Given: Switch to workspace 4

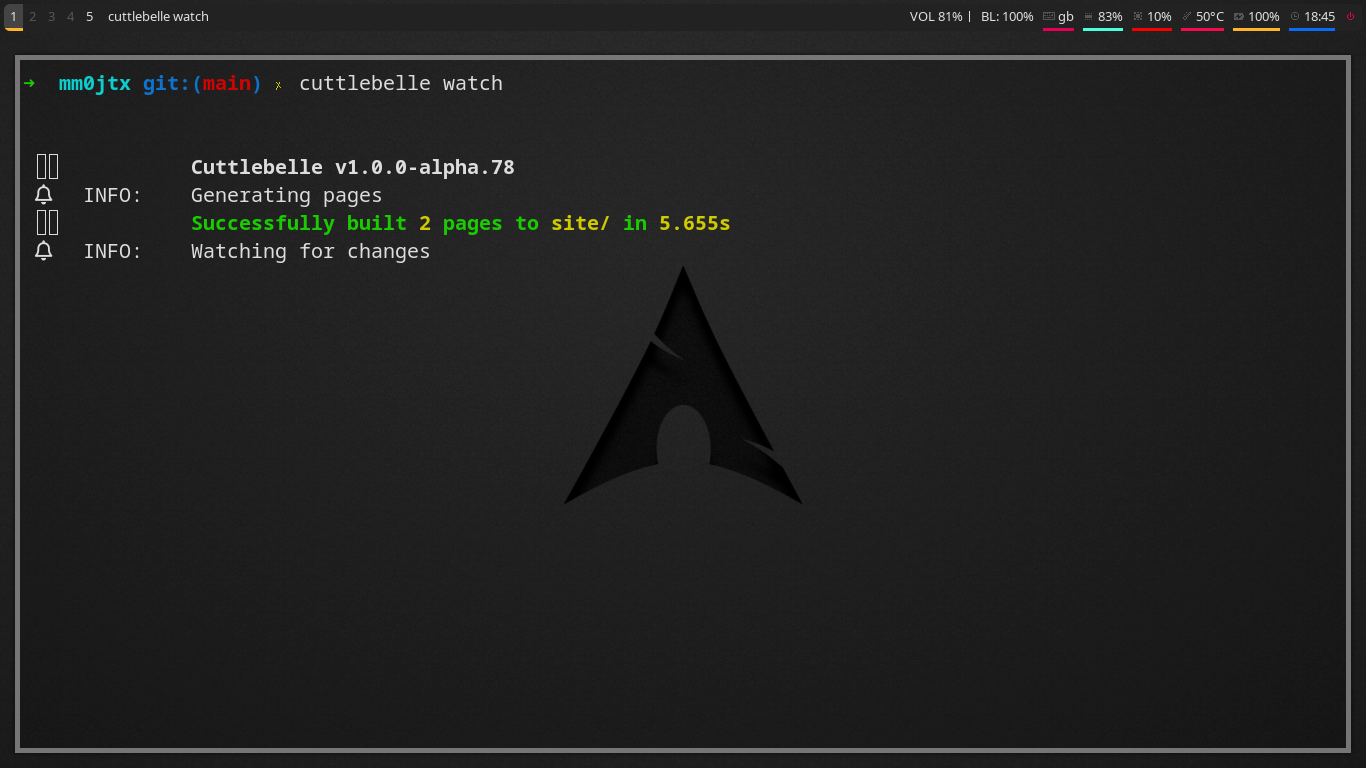Looking at the screenshot, I should [x=70, y=16].
